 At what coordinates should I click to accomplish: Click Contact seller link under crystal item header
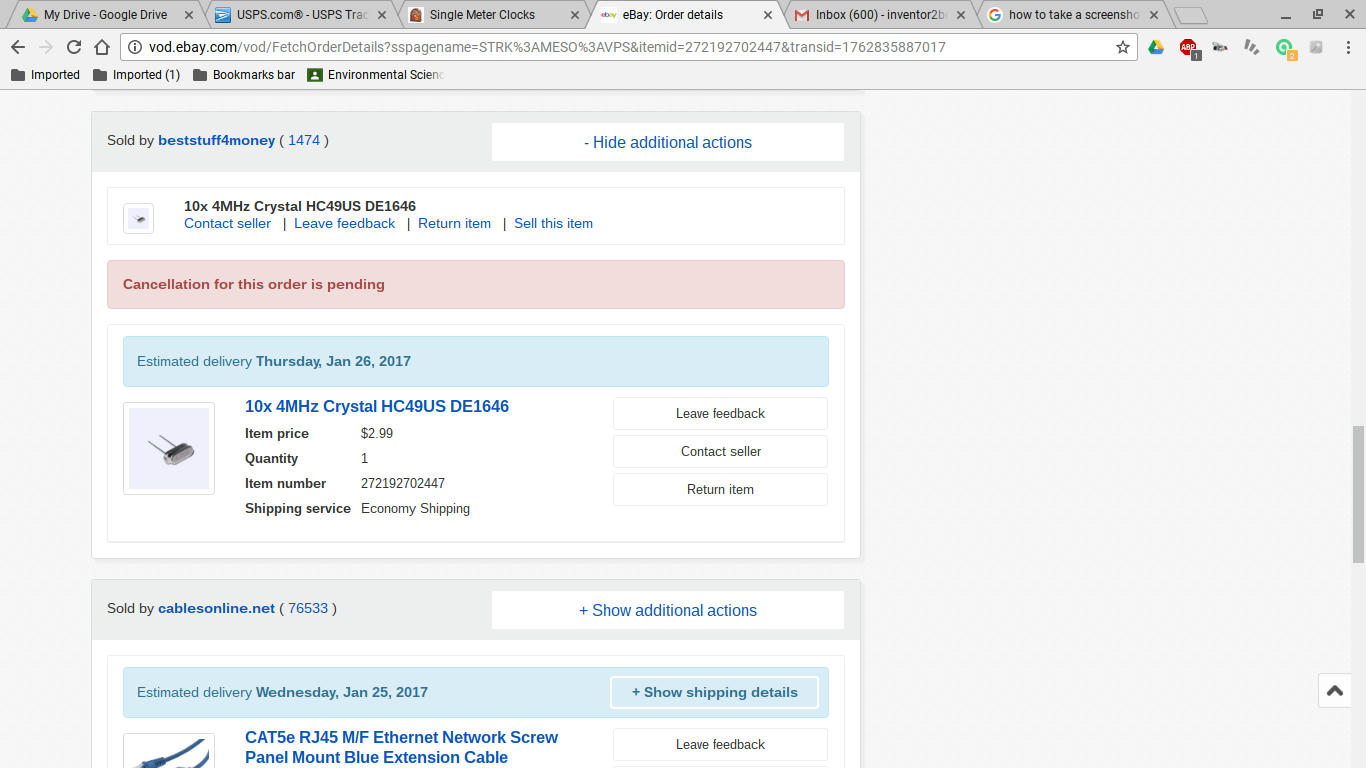pos(227,223)
